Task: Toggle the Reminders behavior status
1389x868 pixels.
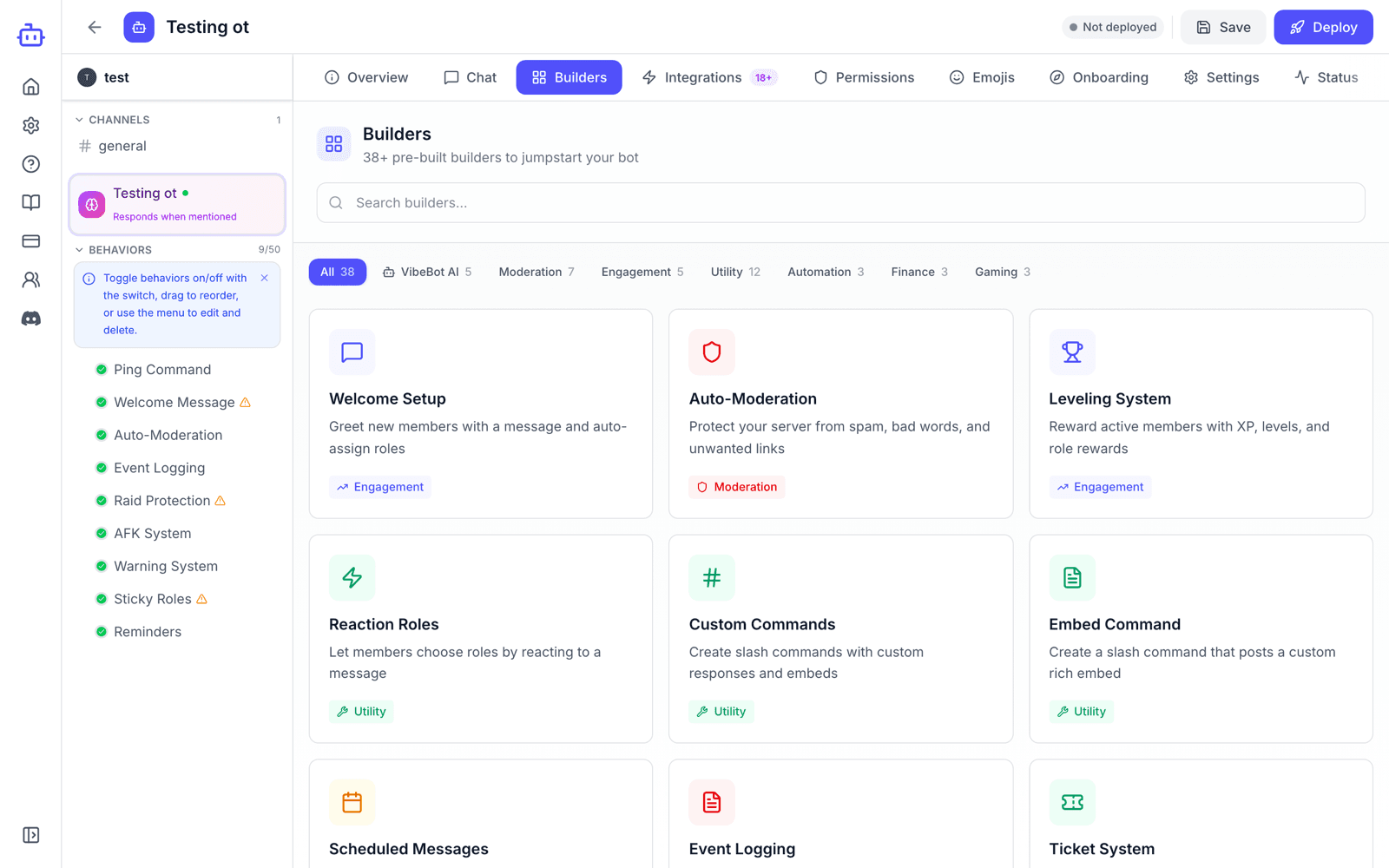Action: click(102, 632)
